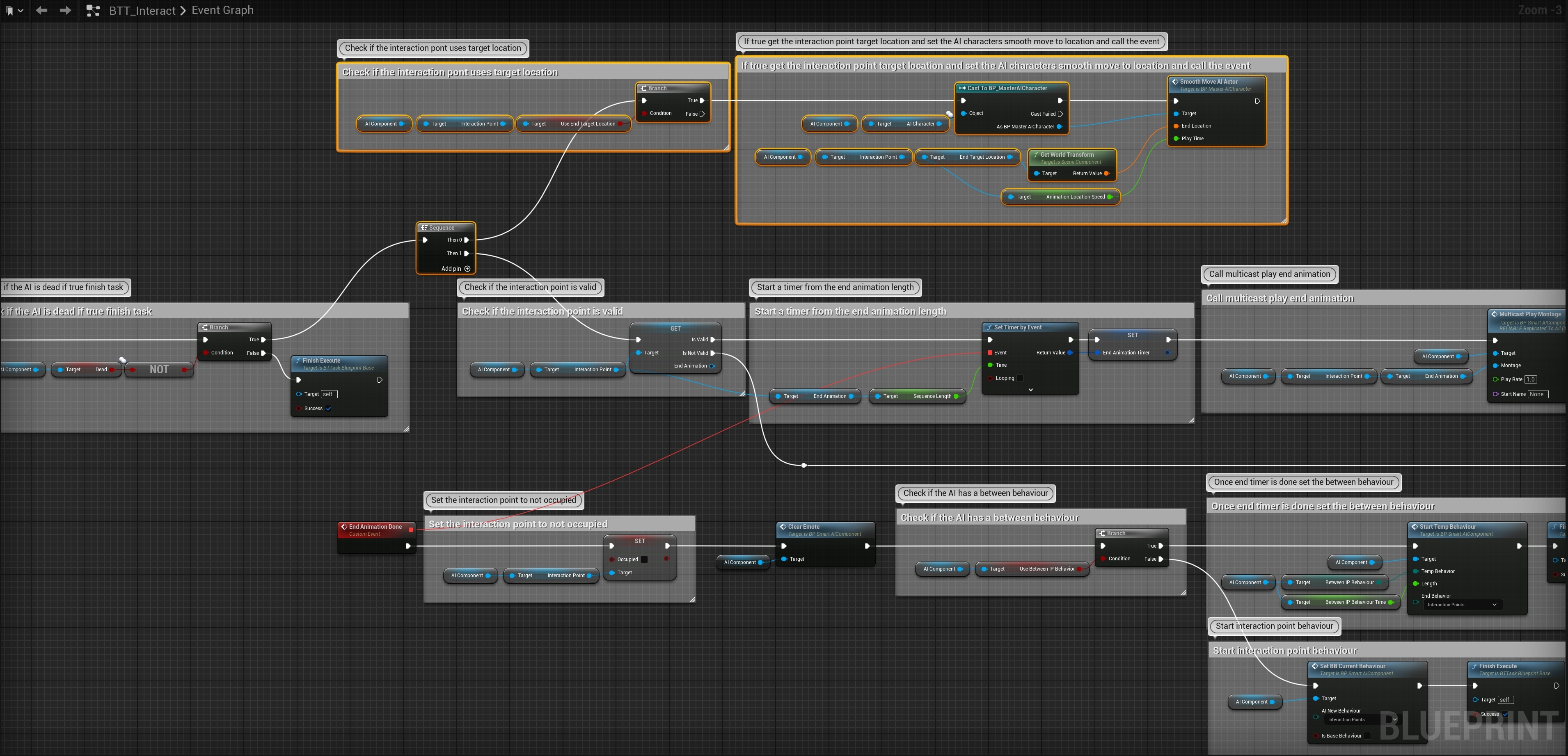Click the reroute node on the white wire
The height and width of the screenshot is (756, 1568).
pos(804,465)
